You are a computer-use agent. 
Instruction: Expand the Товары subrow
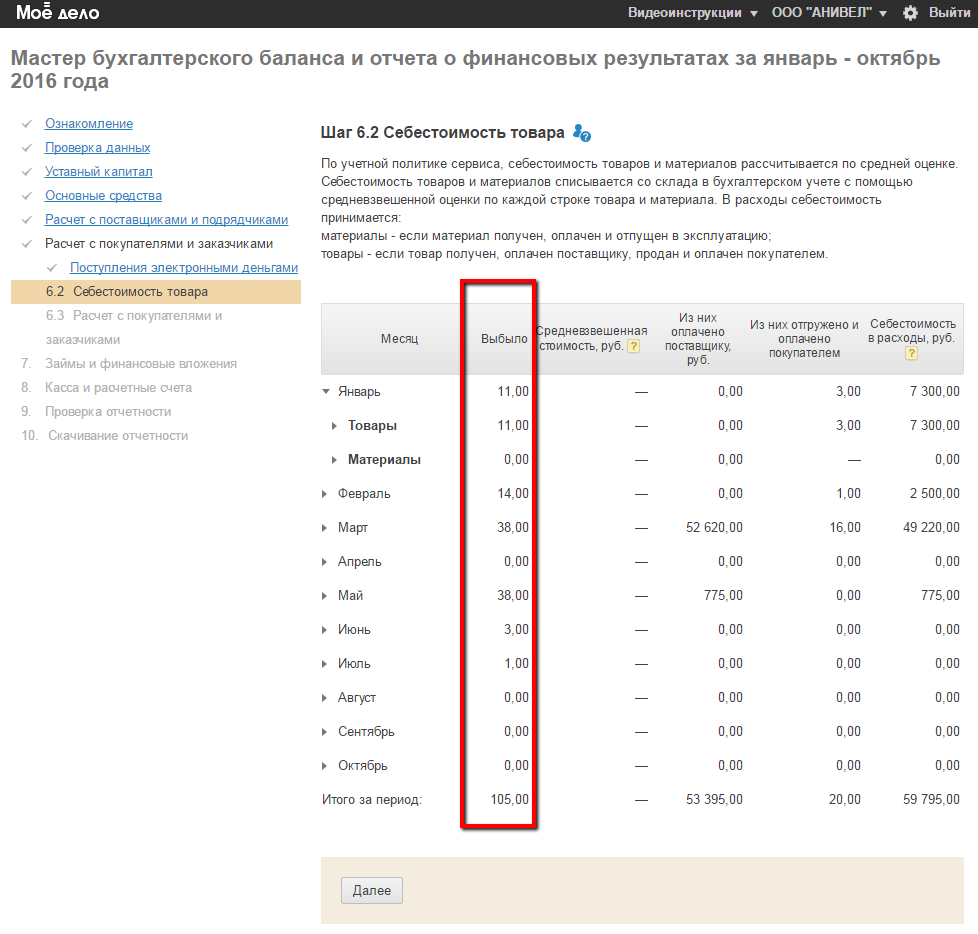pos(335,426)
